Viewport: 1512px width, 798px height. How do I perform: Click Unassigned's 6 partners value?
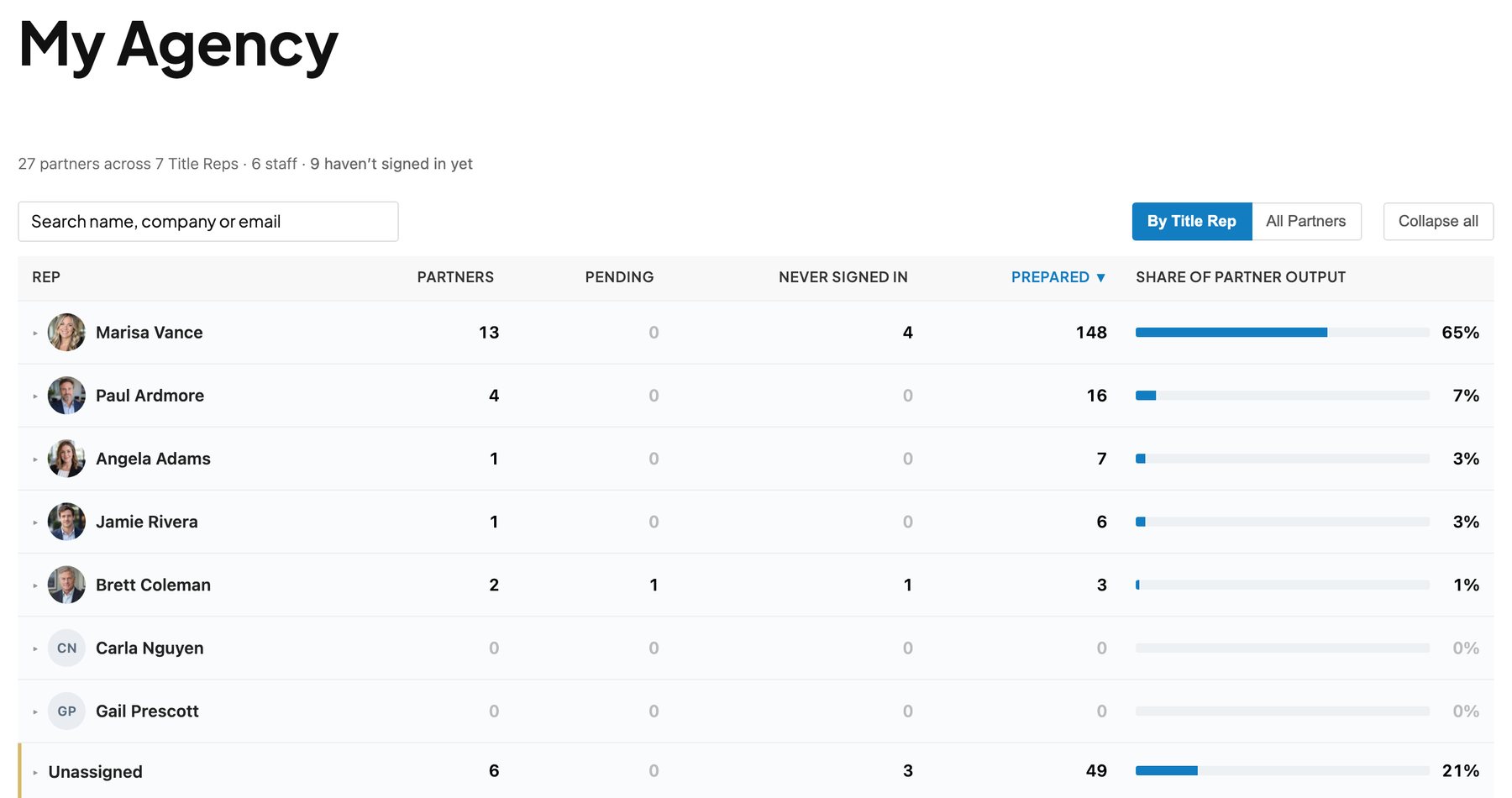pyautogui.click(x=494, y=770)
